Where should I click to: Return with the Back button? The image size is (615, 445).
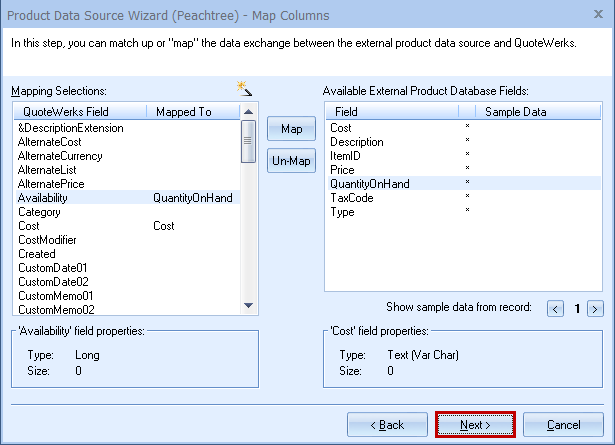tap(387, 425)
